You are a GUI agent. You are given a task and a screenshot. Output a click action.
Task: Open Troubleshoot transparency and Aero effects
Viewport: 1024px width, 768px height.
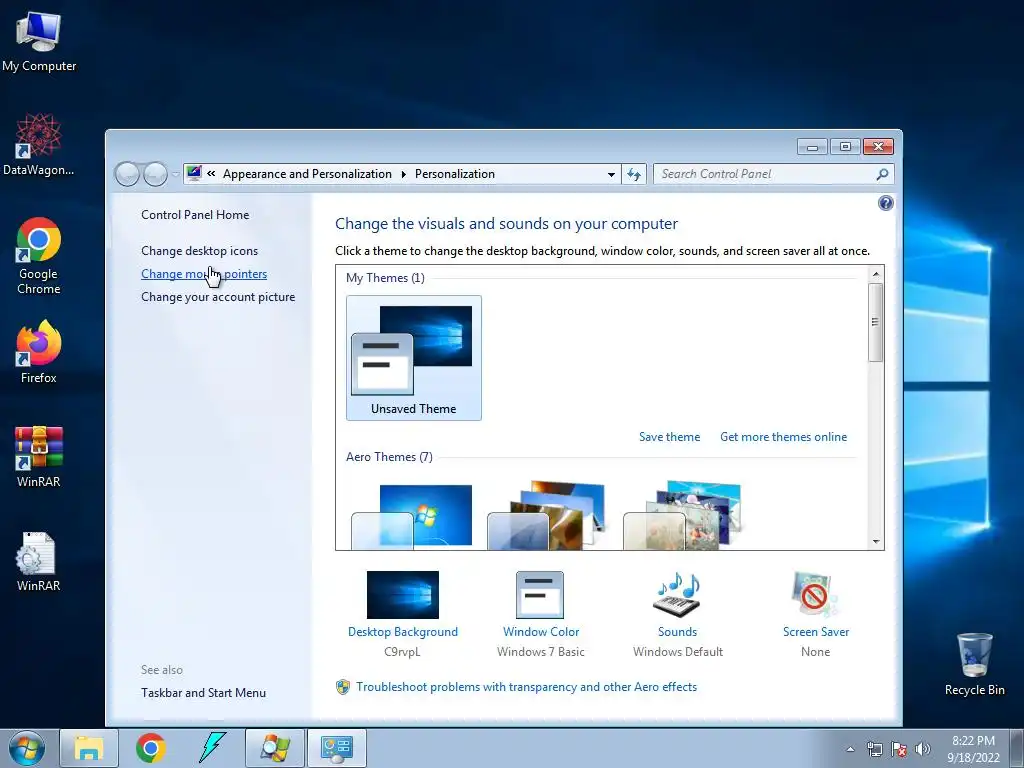click(x=526, y=687)
